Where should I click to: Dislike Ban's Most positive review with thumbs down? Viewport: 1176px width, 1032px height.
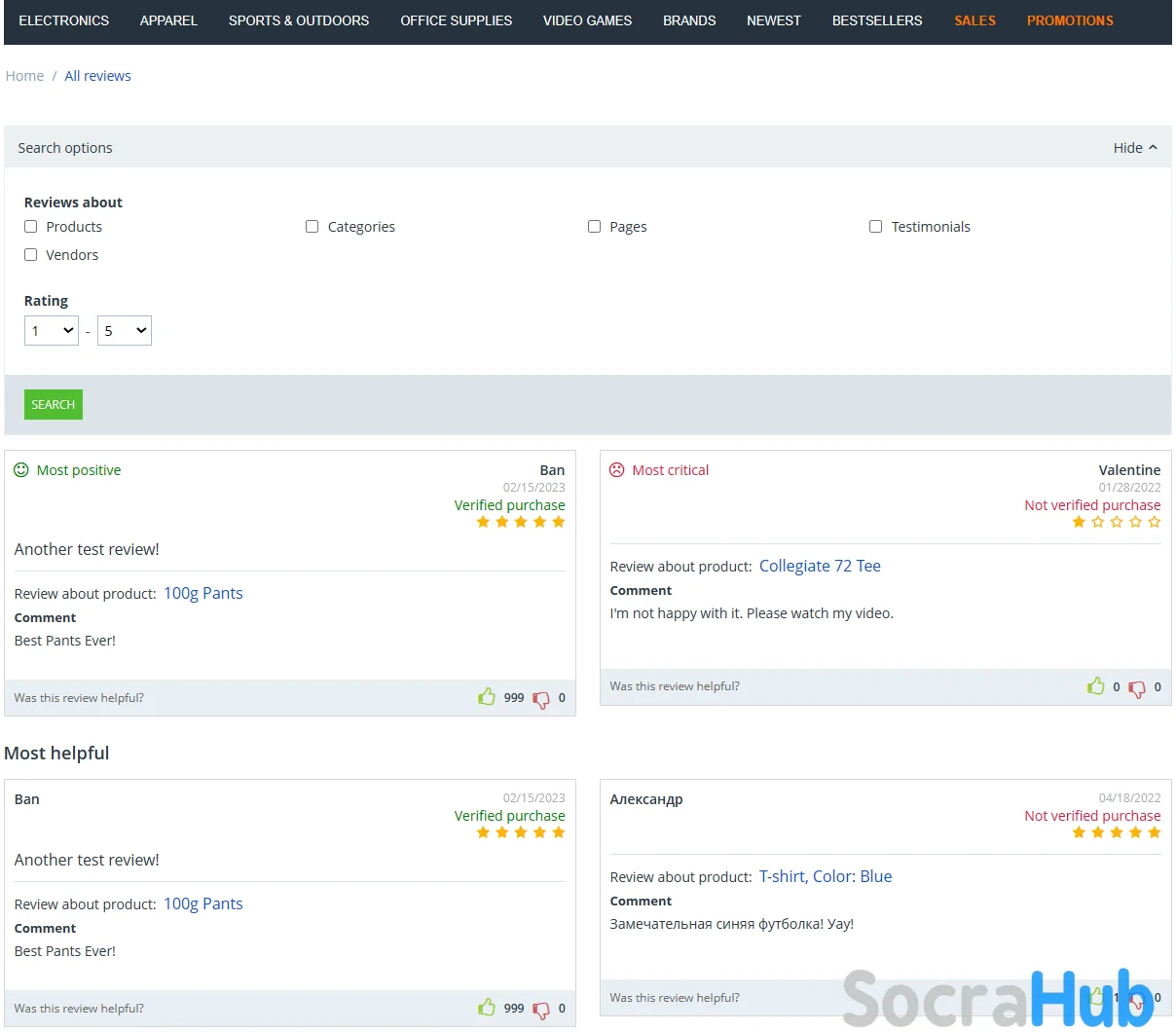tap(541, 699)
